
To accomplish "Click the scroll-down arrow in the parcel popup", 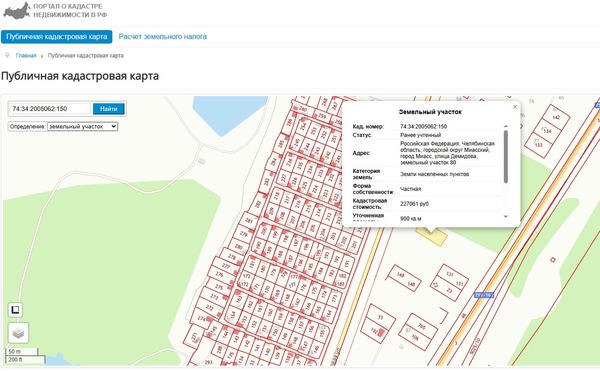I will click(x=505, y=216).
